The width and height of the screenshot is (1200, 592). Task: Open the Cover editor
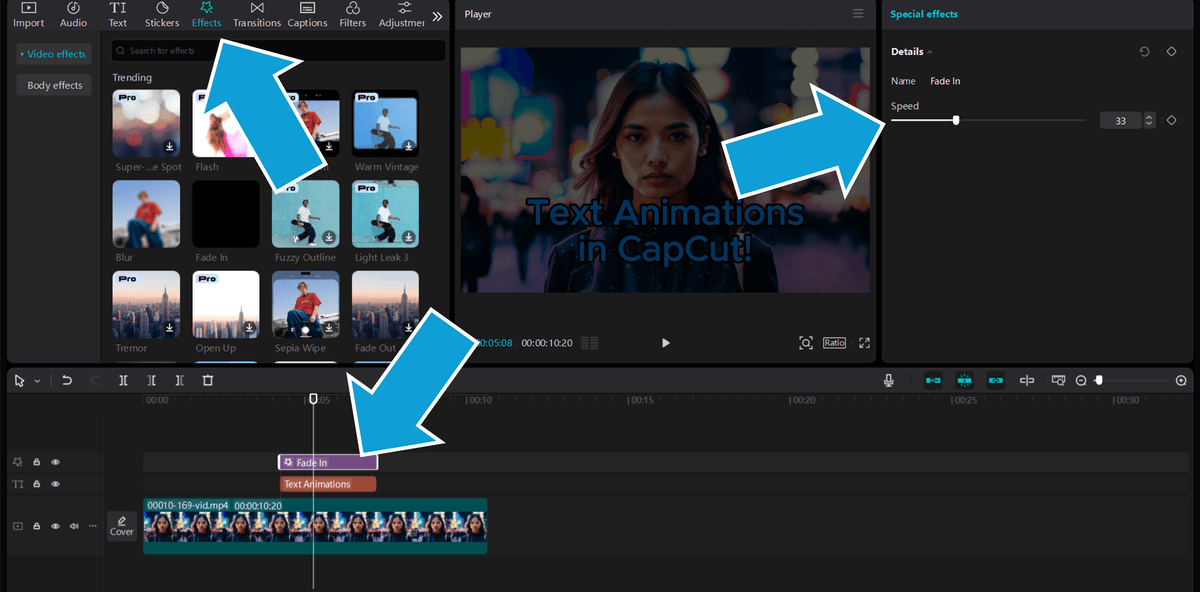pos(122,525)
